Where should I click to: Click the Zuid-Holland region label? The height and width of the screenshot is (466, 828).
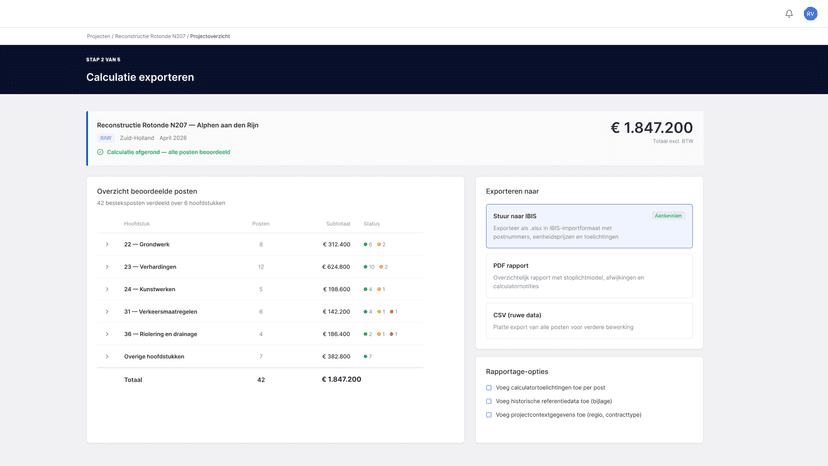click(x=137, y=138)
